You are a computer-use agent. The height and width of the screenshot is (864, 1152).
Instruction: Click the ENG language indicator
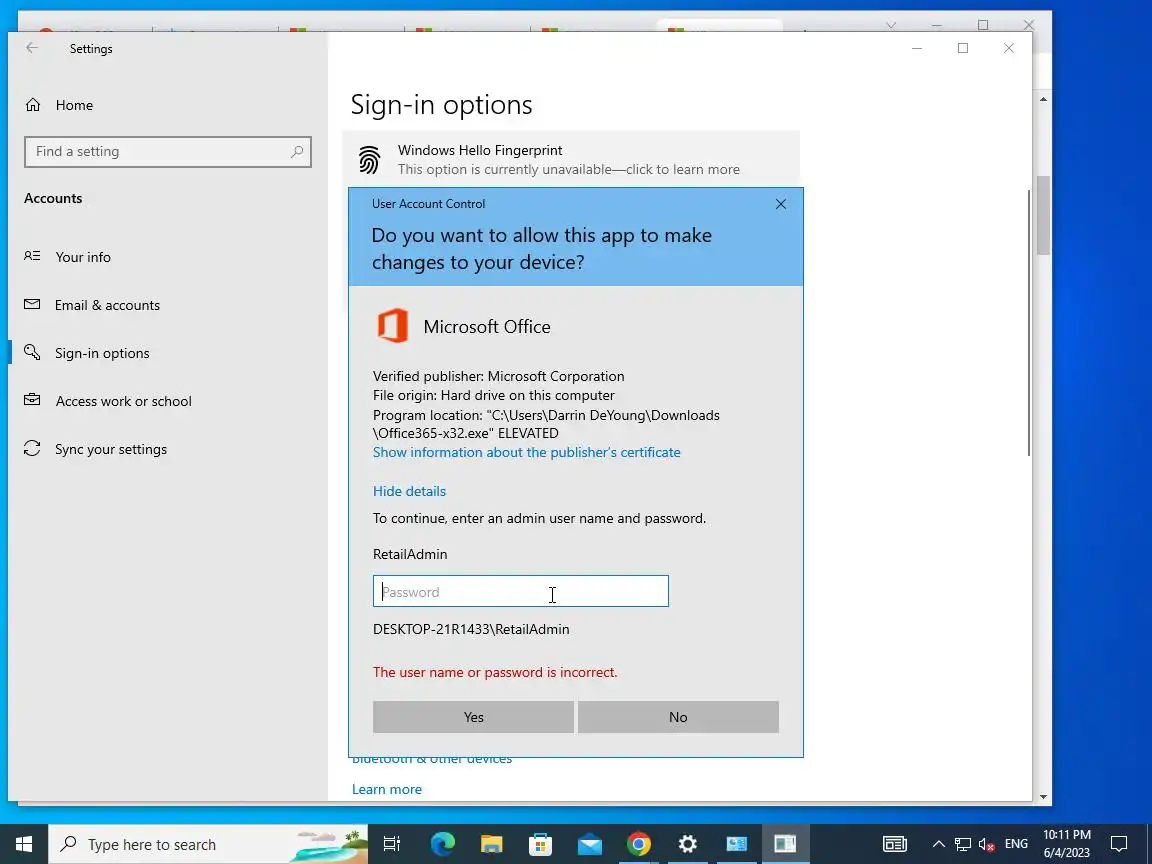1017,844
